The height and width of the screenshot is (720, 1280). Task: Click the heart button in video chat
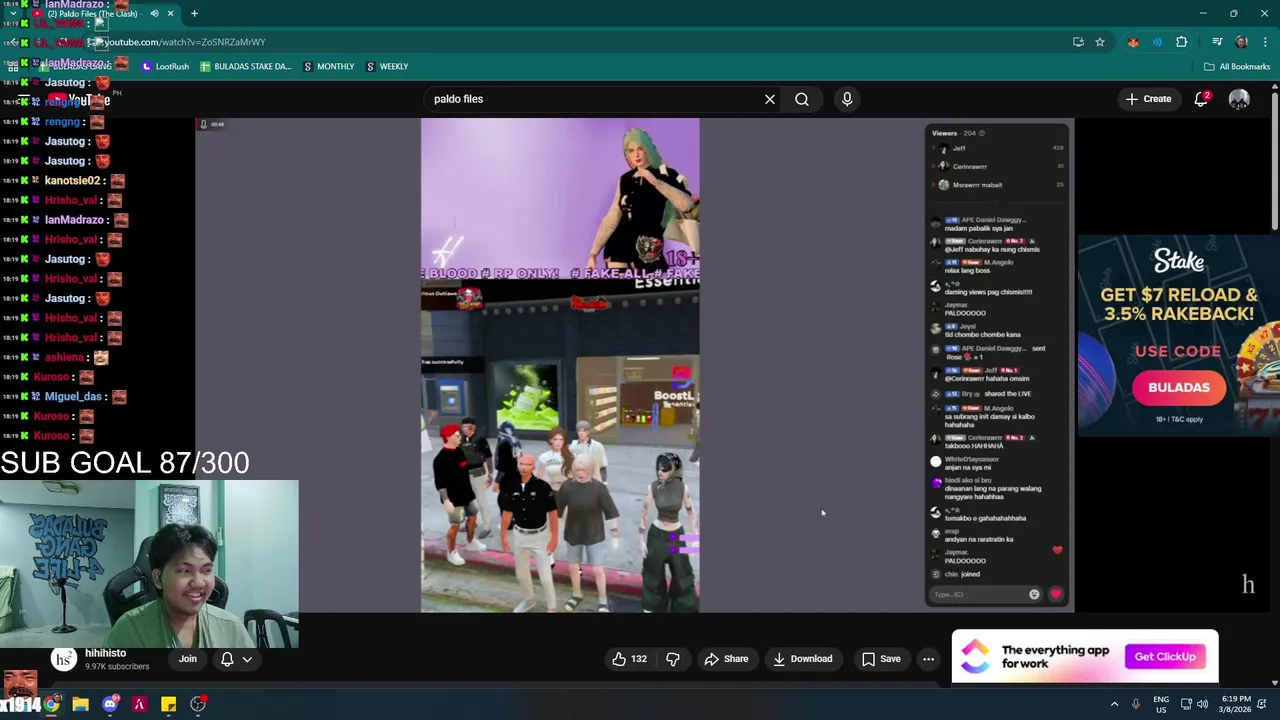(1056, 595)
